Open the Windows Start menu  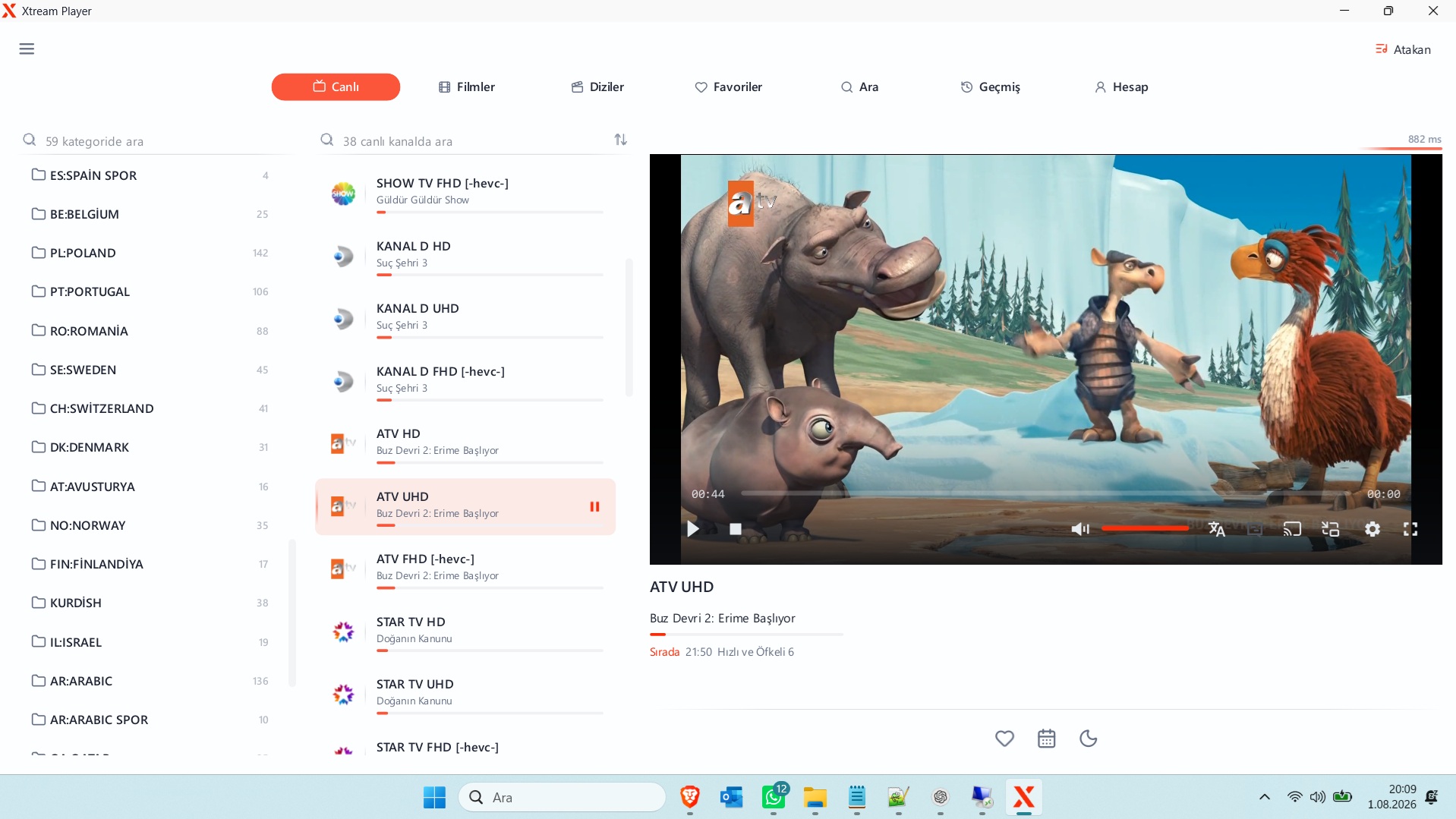[x=435, y=797]
